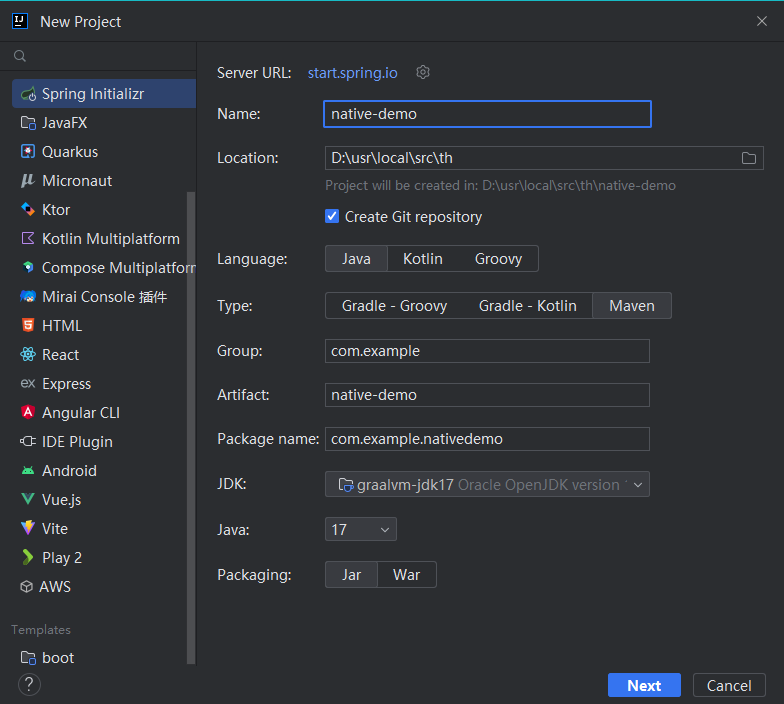Click the Artifact field native-demo

point(488,395)
